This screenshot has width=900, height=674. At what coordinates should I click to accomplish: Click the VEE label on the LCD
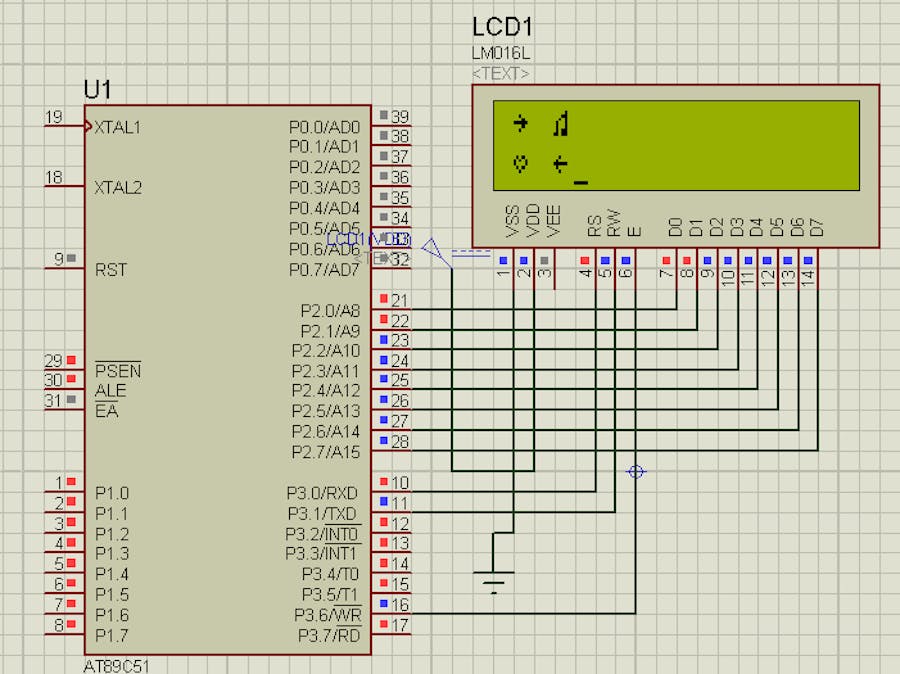pyautogui.click(x=553, y=220)
